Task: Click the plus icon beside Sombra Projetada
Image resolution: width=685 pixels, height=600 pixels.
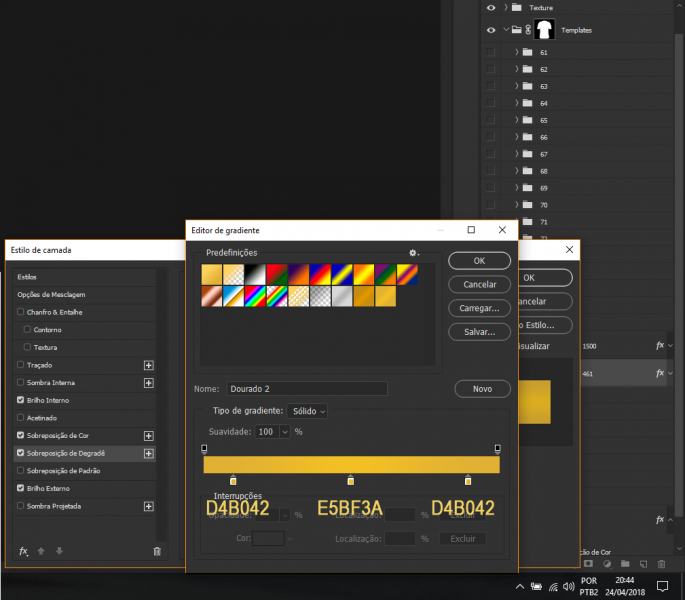Action: [149, 507]
